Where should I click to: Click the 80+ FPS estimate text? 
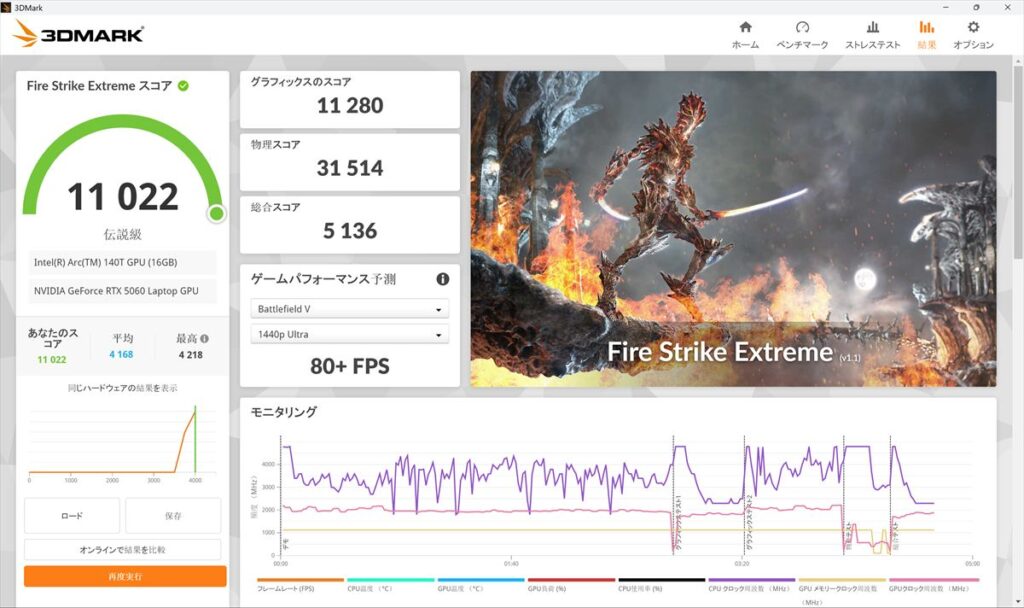[x=350, y=366]
